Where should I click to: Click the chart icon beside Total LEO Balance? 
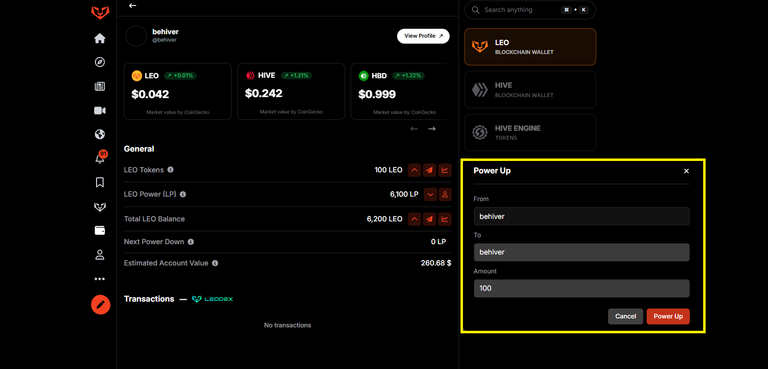(x=445, y=219)
